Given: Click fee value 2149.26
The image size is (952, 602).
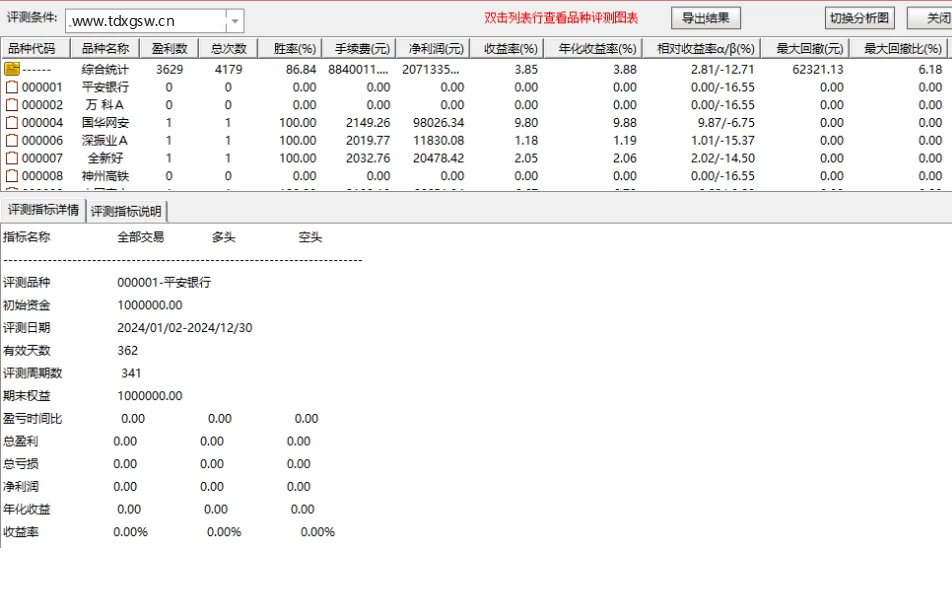Looking at the screenshot, I should (368, 123).
